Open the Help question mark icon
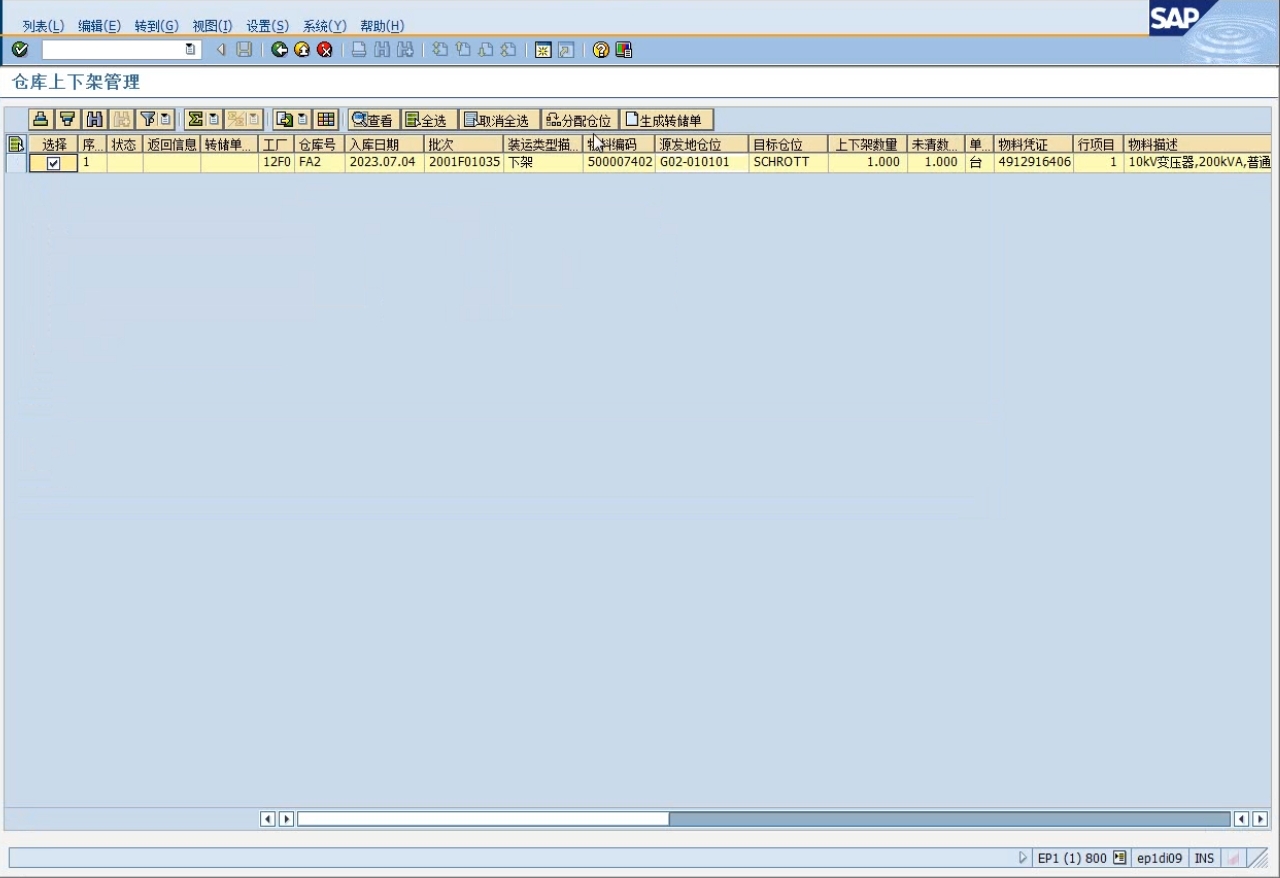 (x=600, y=50)
